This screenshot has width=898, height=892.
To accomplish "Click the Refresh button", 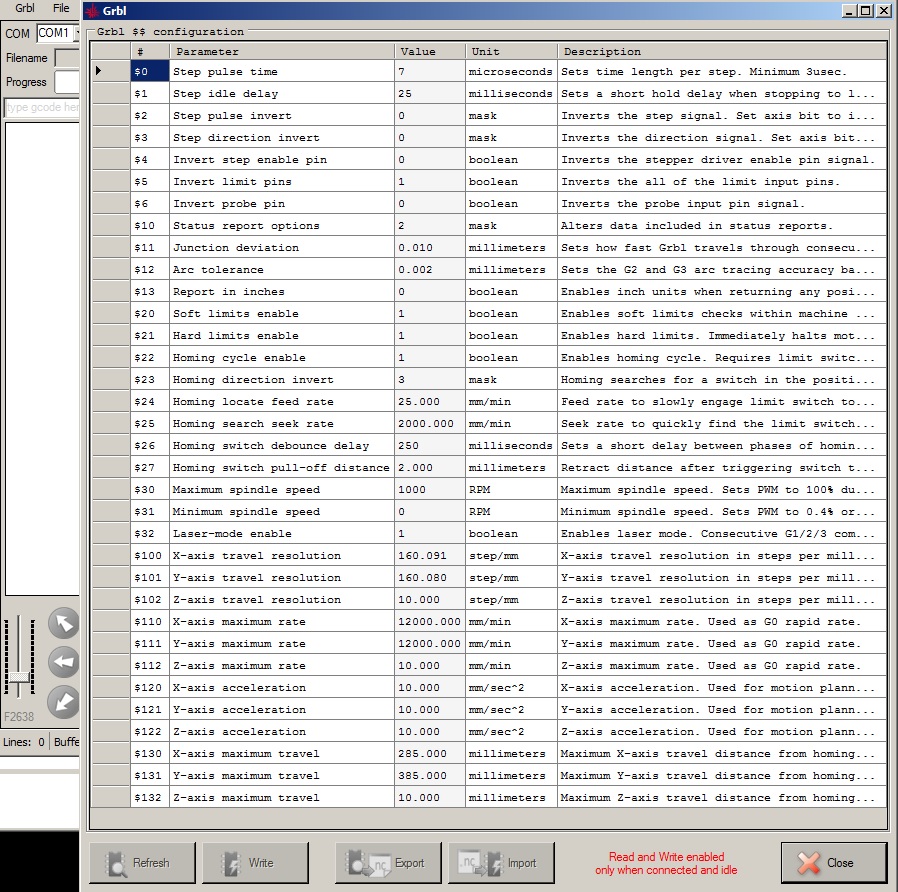I will point(142,862).
